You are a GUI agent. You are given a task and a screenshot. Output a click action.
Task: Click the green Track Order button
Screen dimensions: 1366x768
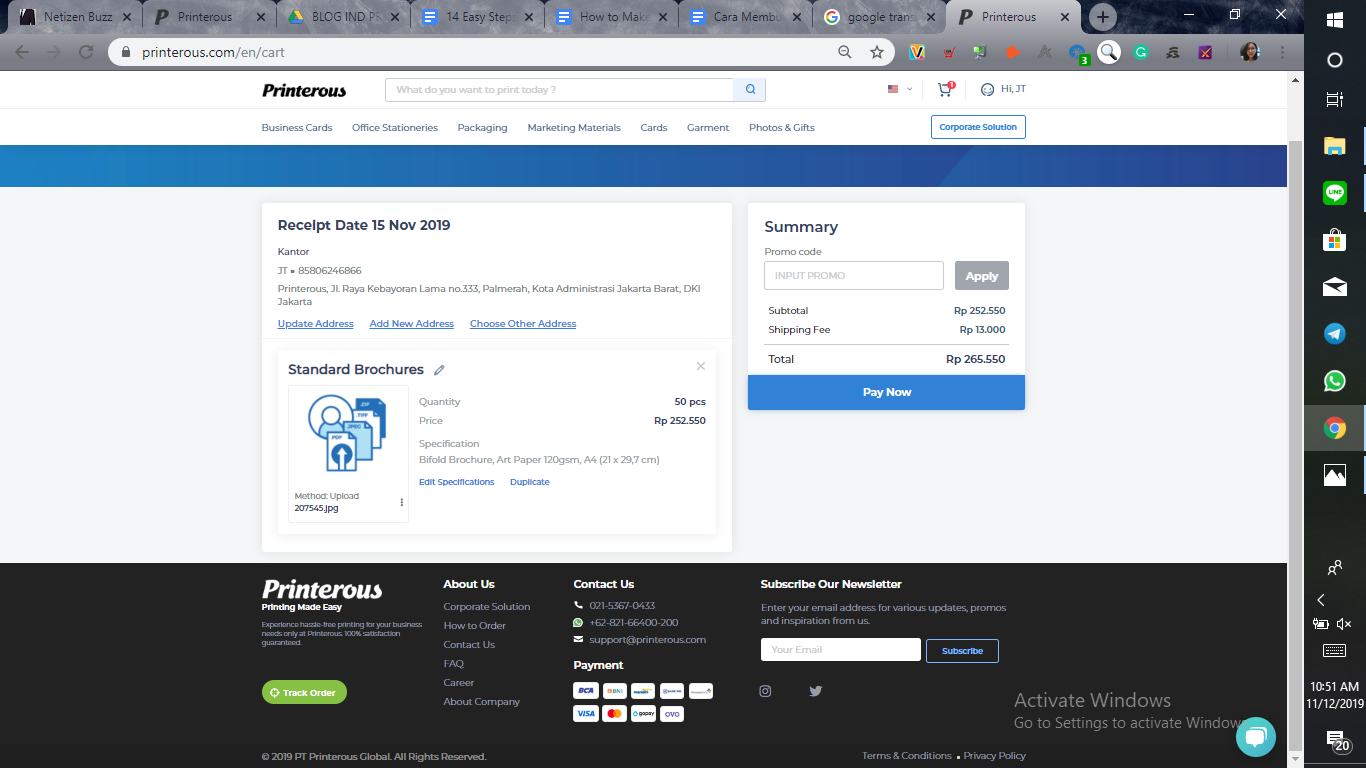click(x=304, y=692)
